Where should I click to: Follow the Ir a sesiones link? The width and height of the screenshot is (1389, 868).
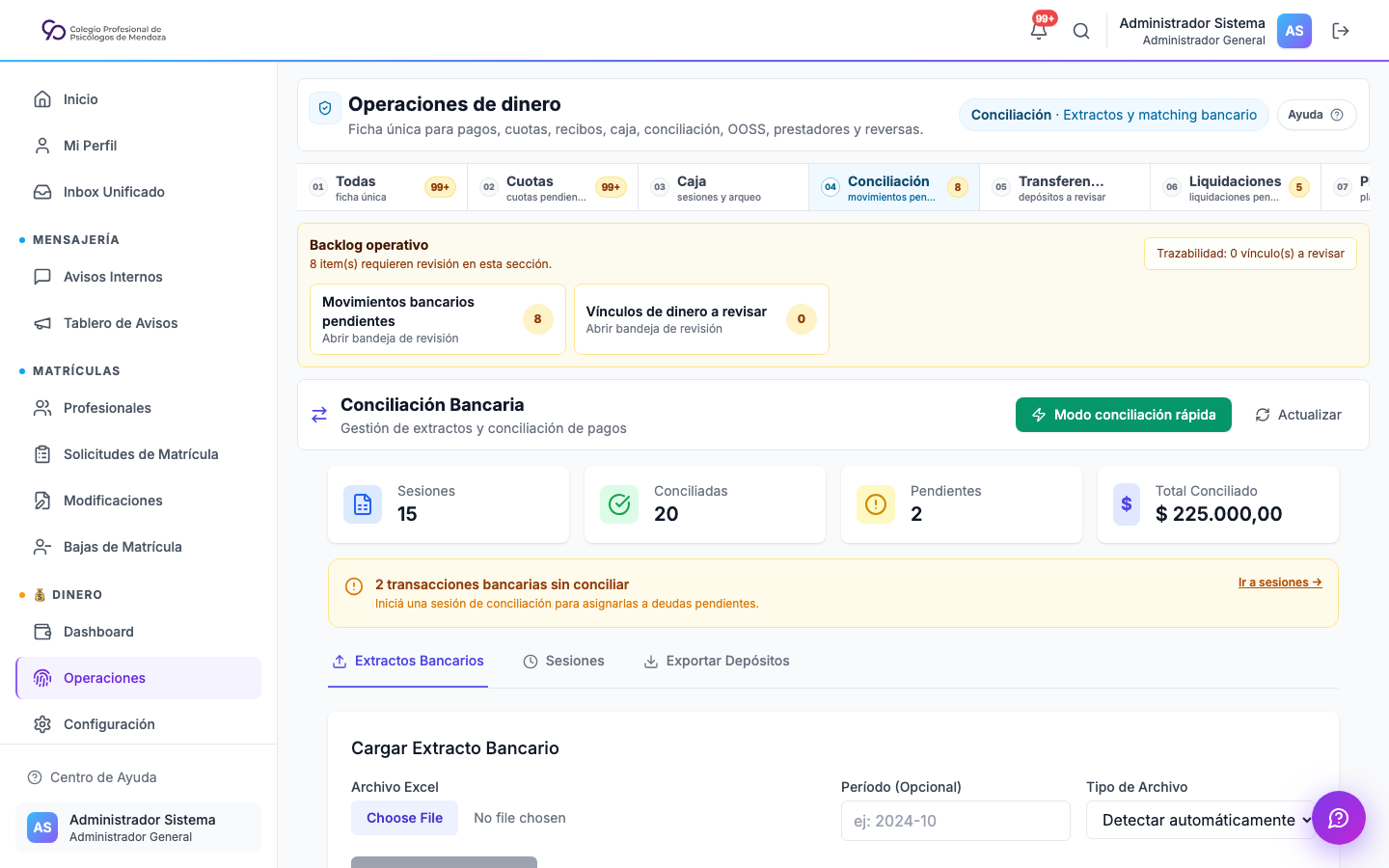[x=1280, y=583]
